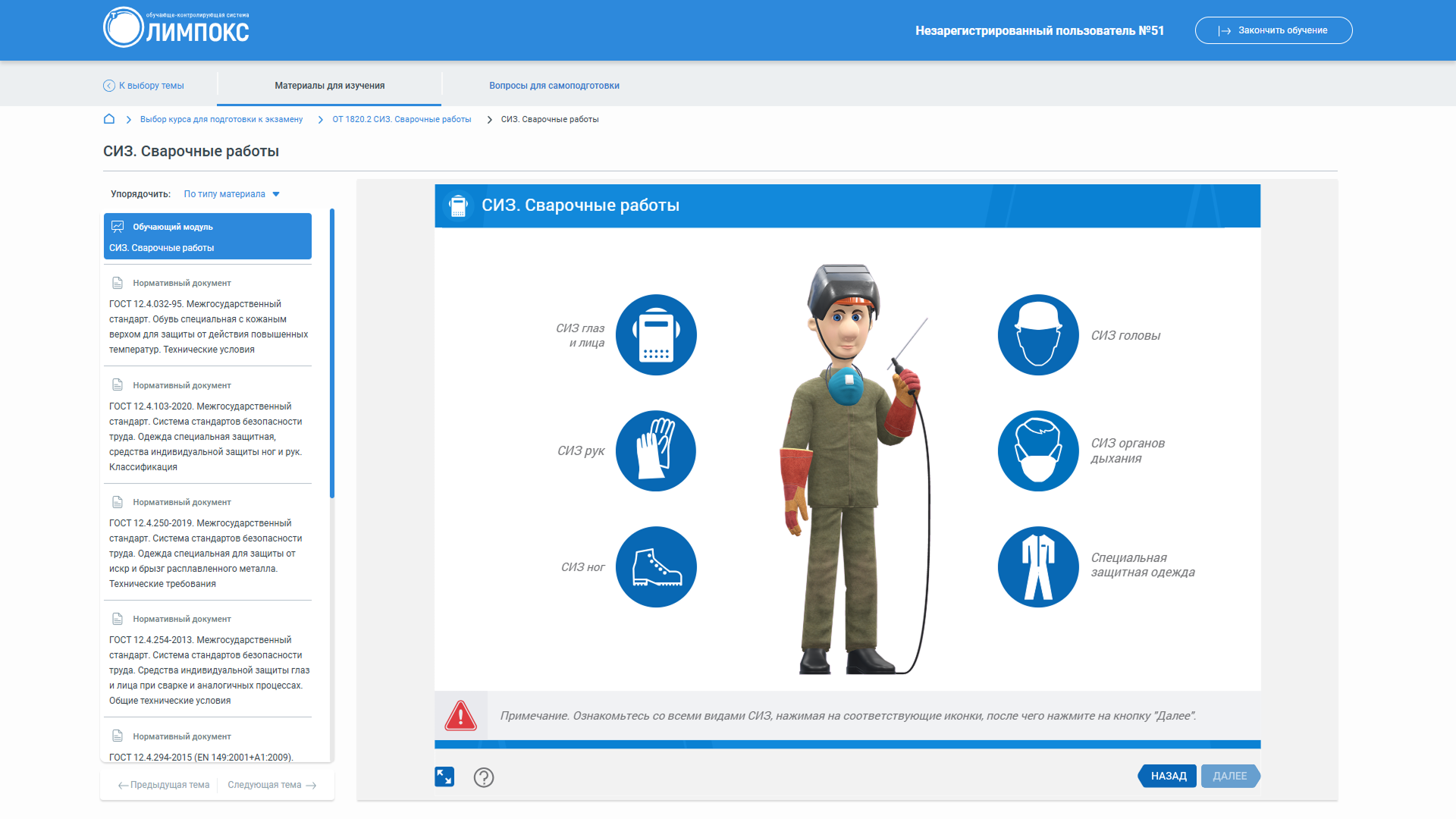
Task: Select the hand protection gloves icon
Action: point(655,450)
